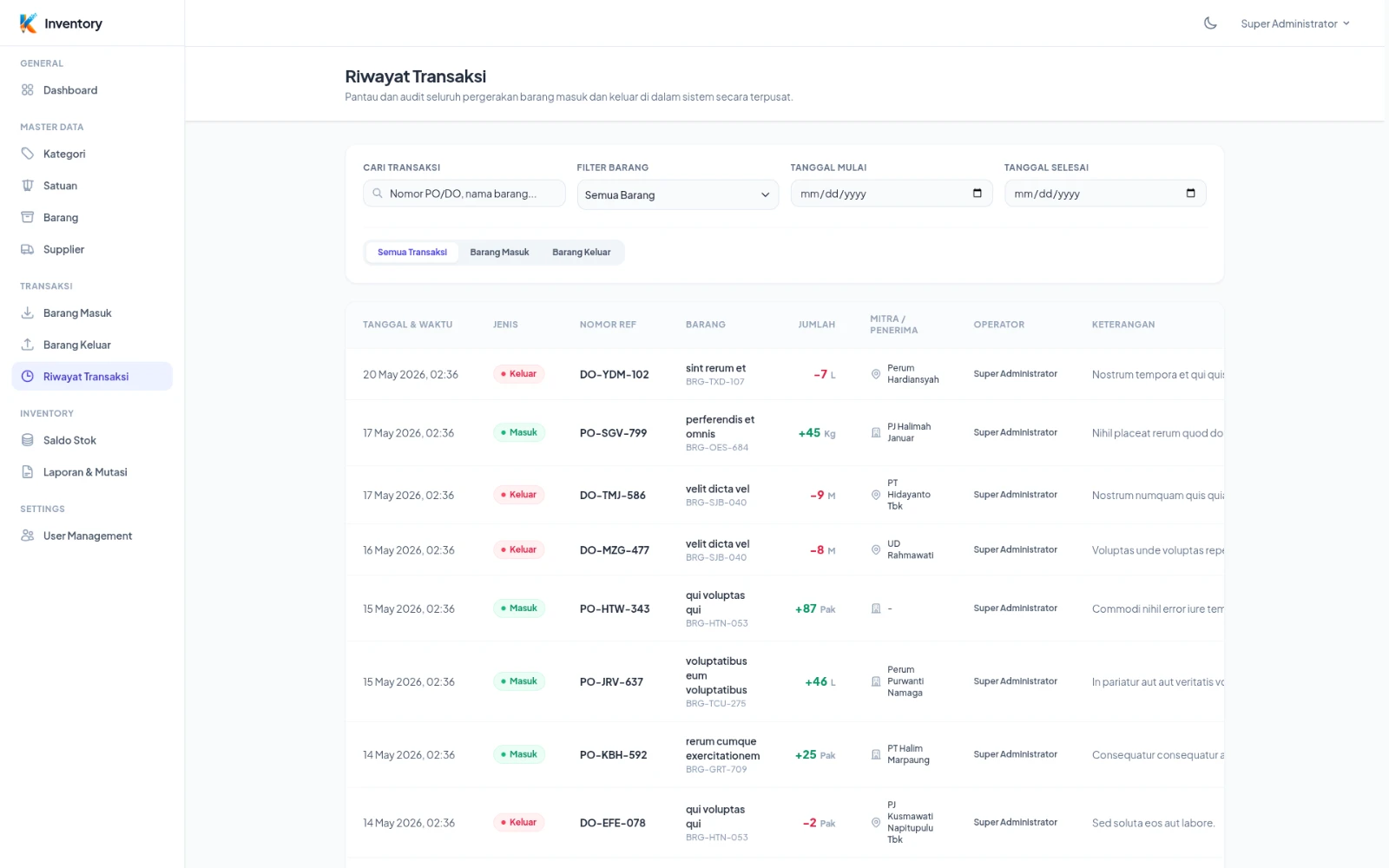Viewport: 1389px width, 868px height.
Task: Click the Saldo Stok database icon
Action: pos(28,440)
